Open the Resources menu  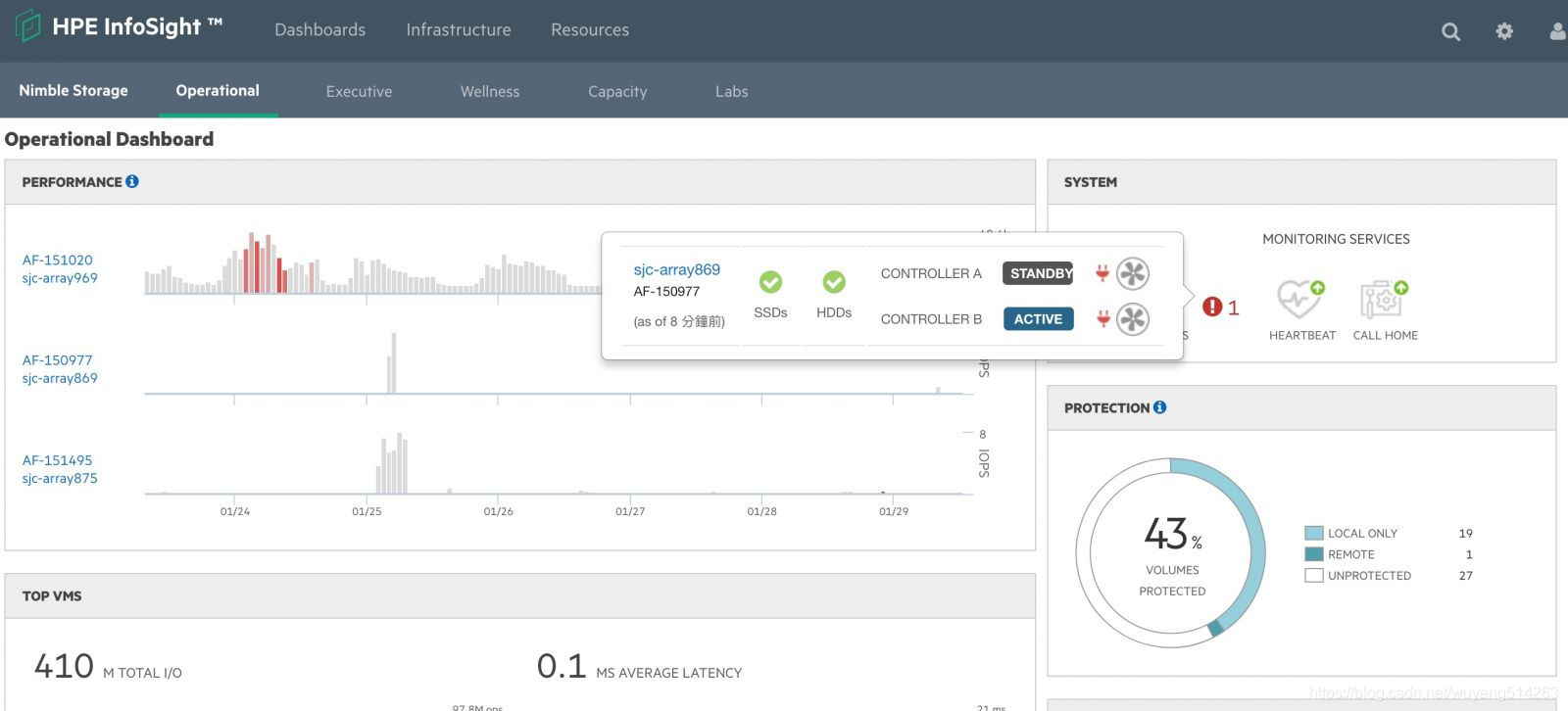(590, 30)
